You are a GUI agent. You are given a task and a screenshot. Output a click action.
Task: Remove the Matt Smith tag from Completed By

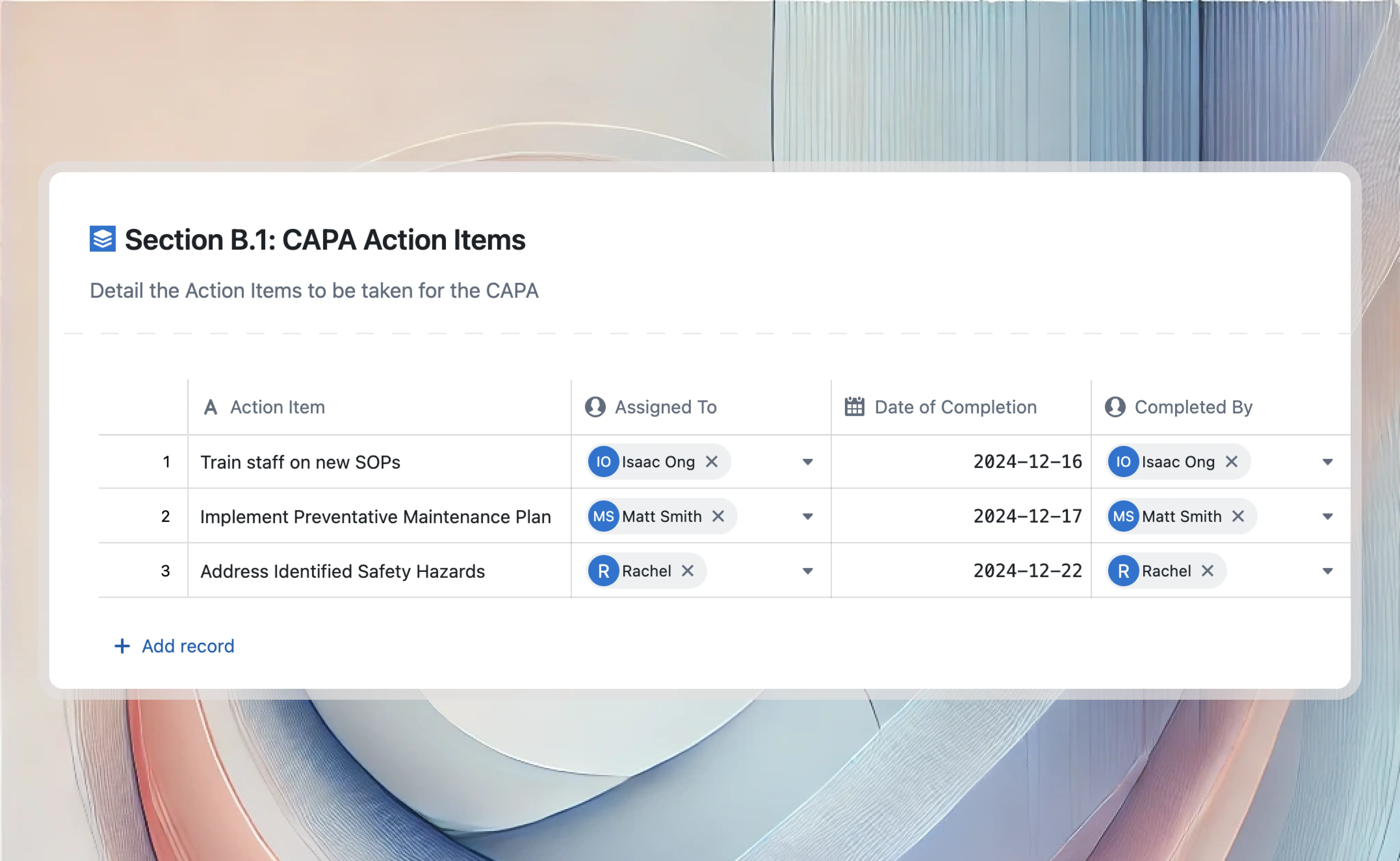1238,516
